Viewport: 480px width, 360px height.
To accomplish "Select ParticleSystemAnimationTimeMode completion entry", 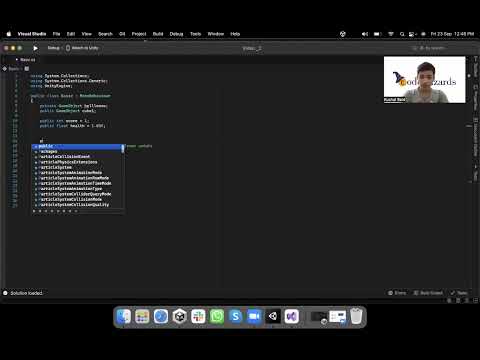I will (78, 183).
